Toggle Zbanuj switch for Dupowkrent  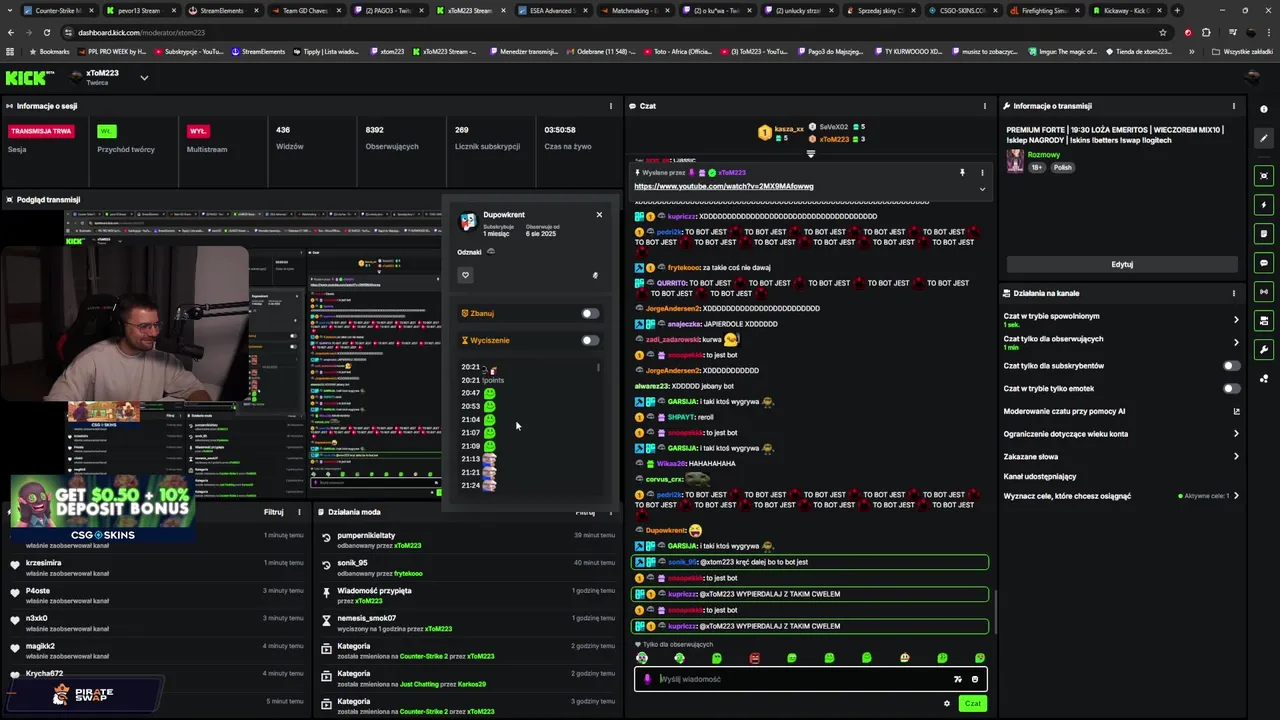click(591, 313)
